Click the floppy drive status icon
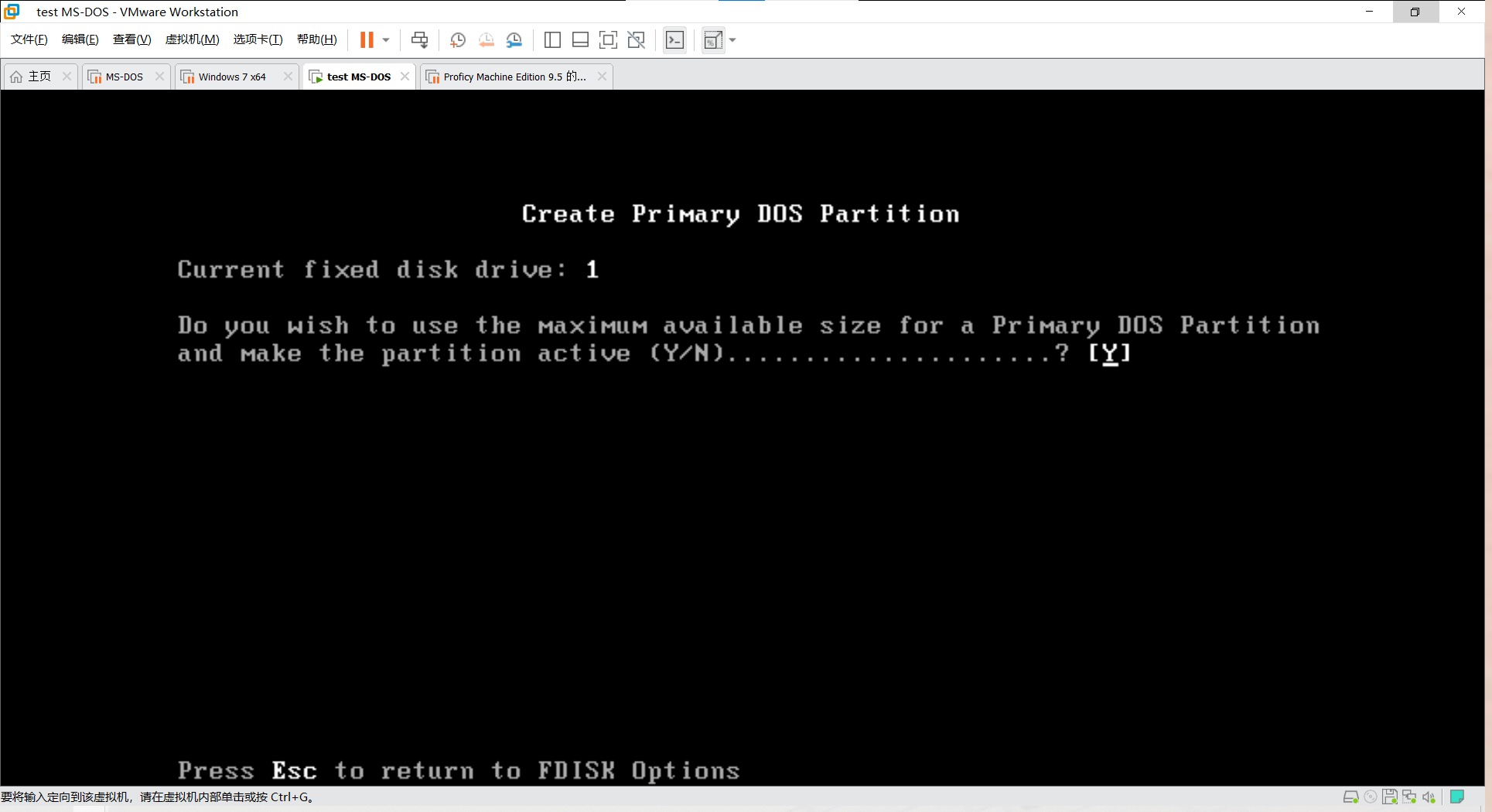This screenshot has height=812, width=1492. coord(1390,797)
